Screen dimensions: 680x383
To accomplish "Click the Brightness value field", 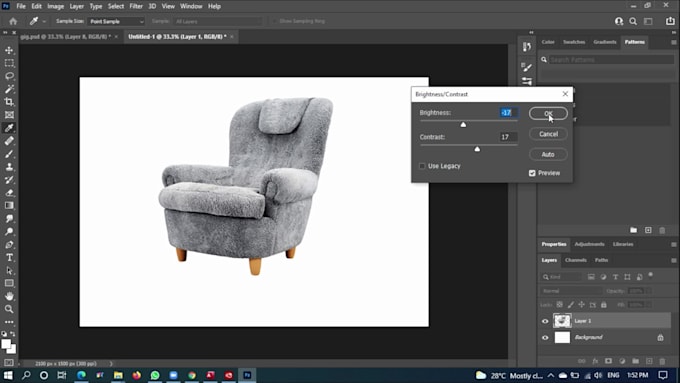I will (508, 113).
